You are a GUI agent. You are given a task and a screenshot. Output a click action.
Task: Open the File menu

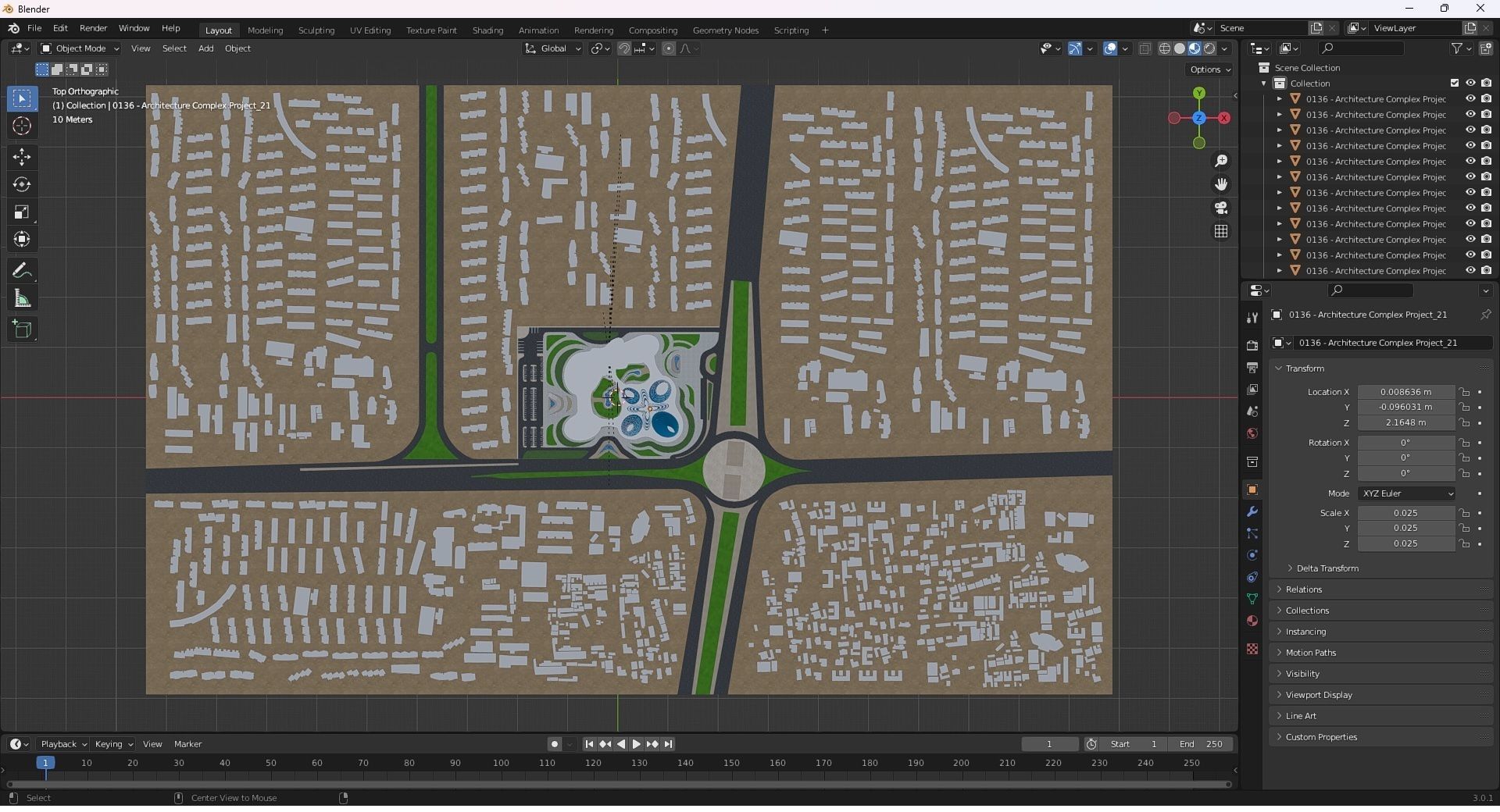click(34, 28)
